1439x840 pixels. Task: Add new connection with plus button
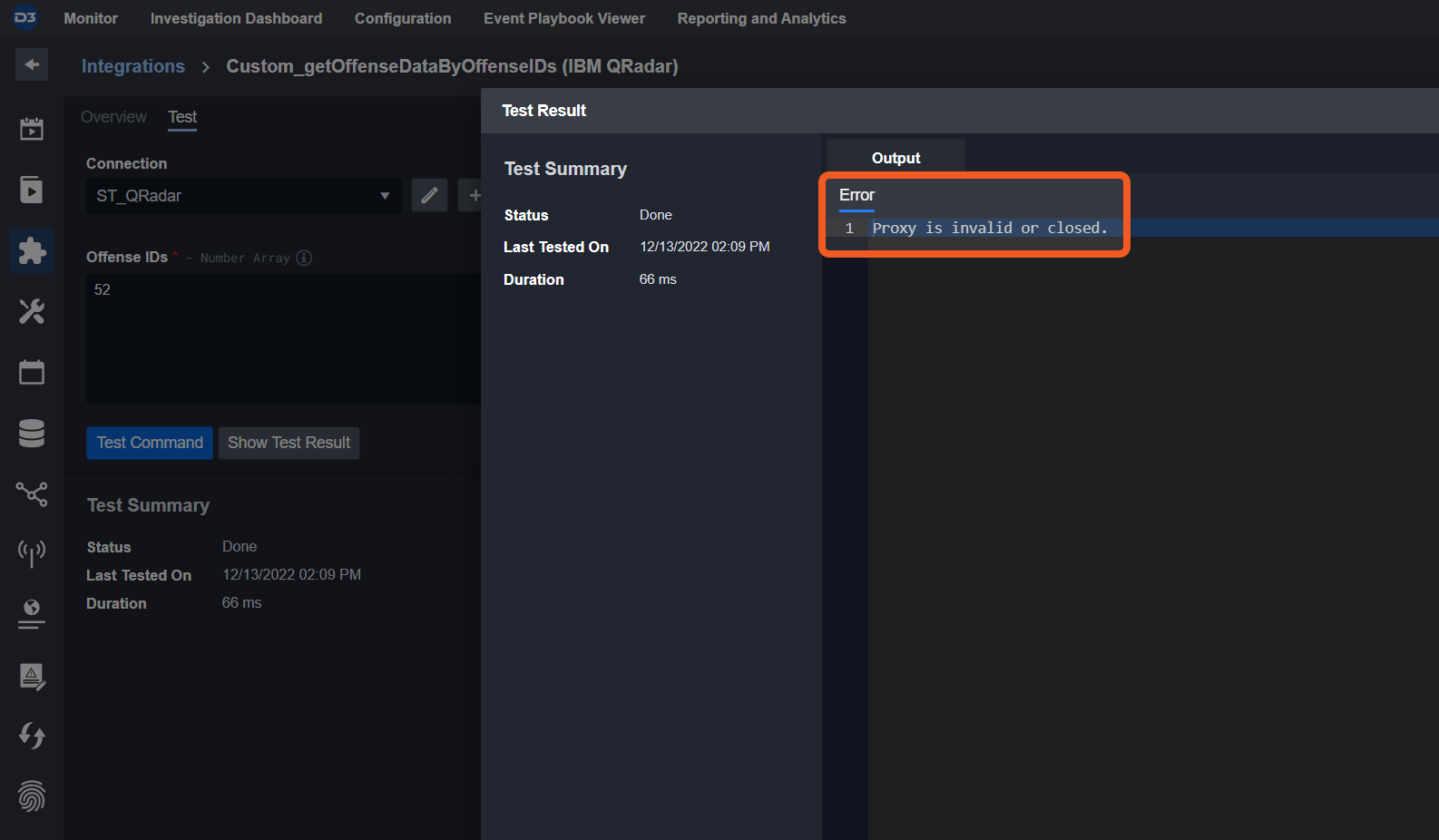tap(474, 195)
